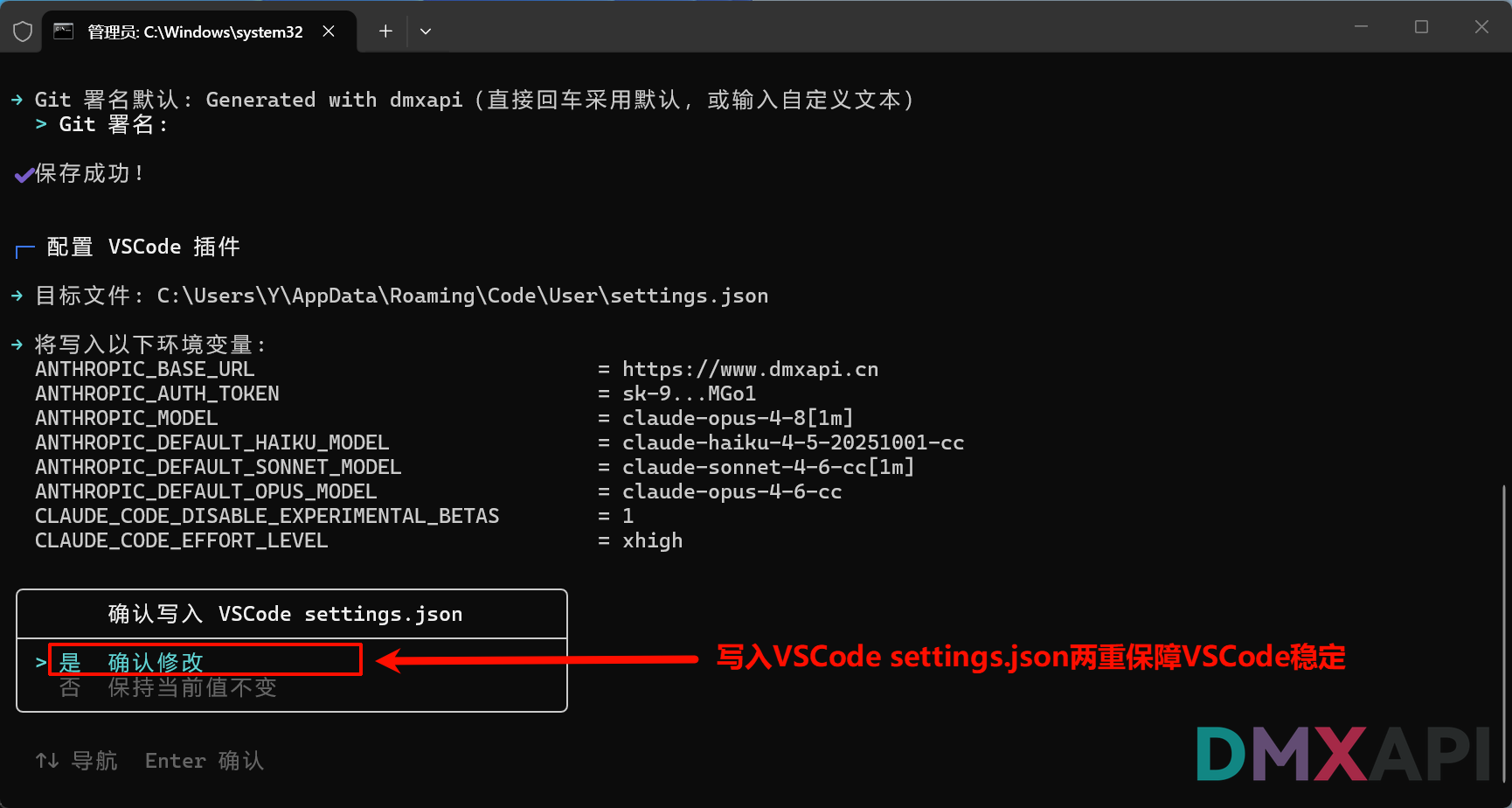Click the Git 署名 input prompt line

coord(101,124)
